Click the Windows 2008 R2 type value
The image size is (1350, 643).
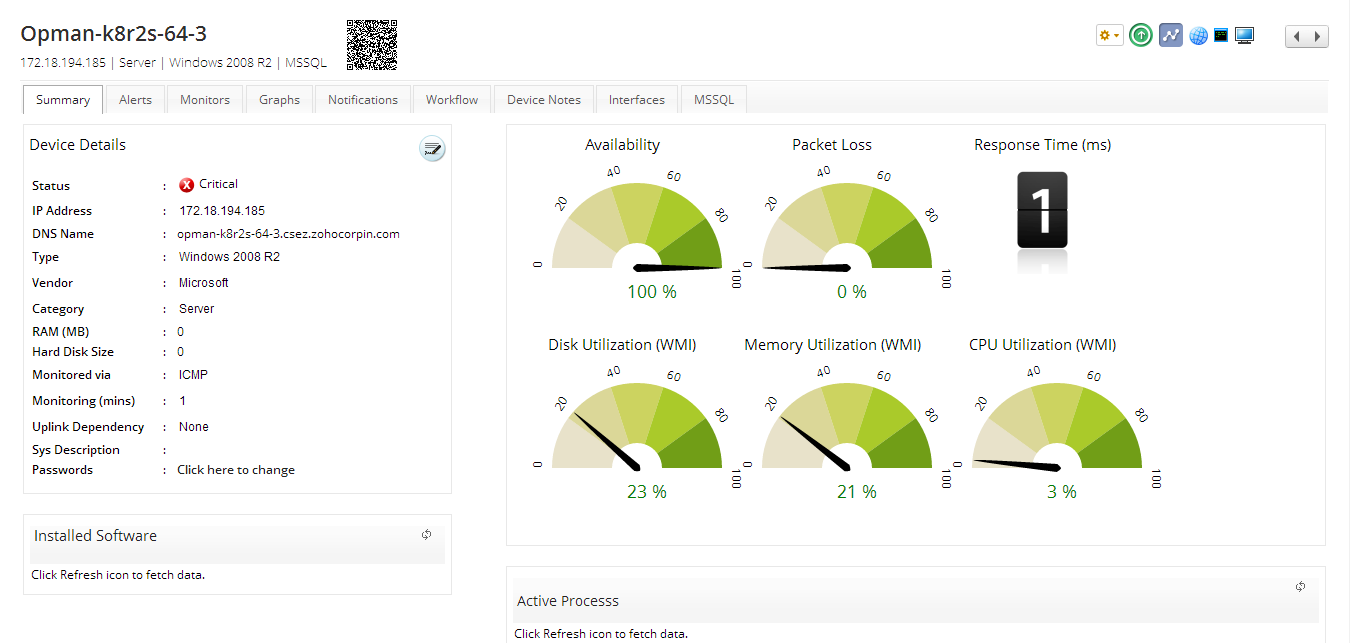(229, 257)
